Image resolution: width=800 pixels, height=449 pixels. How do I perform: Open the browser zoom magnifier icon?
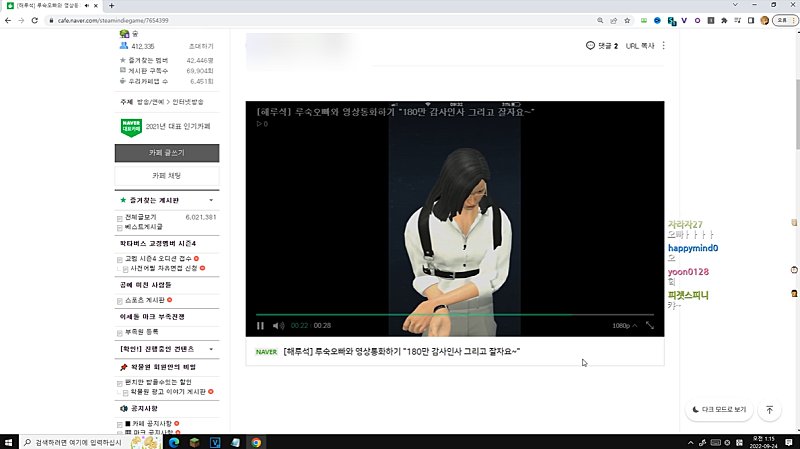[x=600, y=20]
